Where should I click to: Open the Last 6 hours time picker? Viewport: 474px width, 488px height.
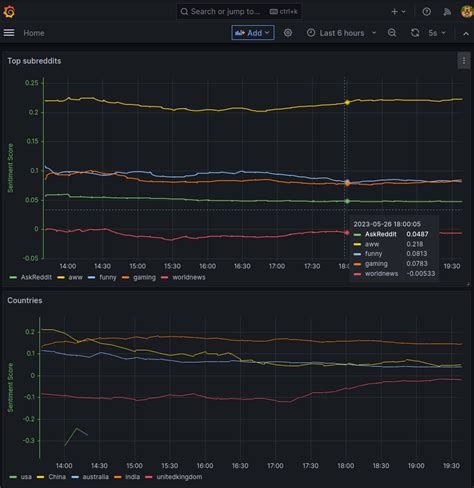[x=341, y=33]
